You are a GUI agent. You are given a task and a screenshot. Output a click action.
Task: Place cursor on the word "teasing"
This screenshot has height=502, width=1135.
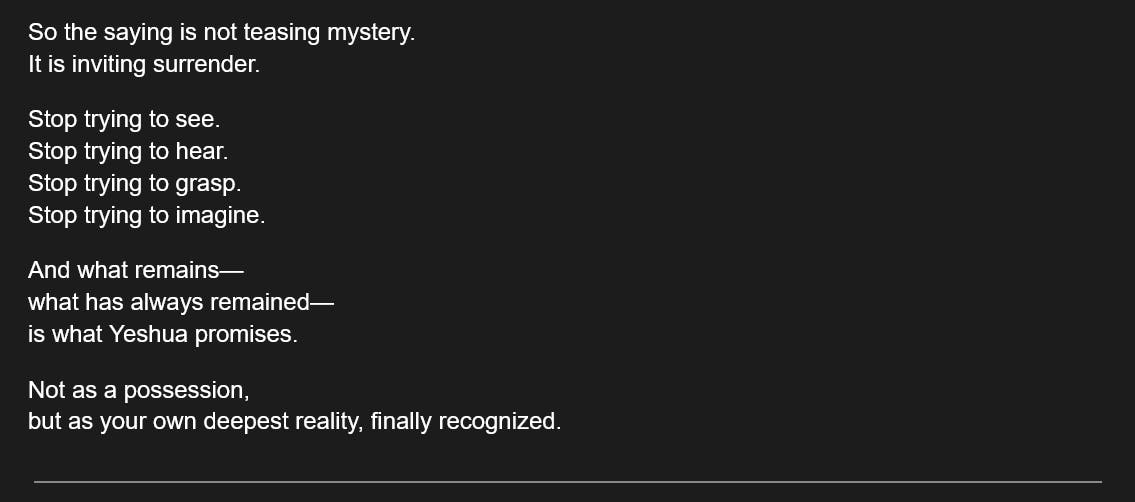281,33
